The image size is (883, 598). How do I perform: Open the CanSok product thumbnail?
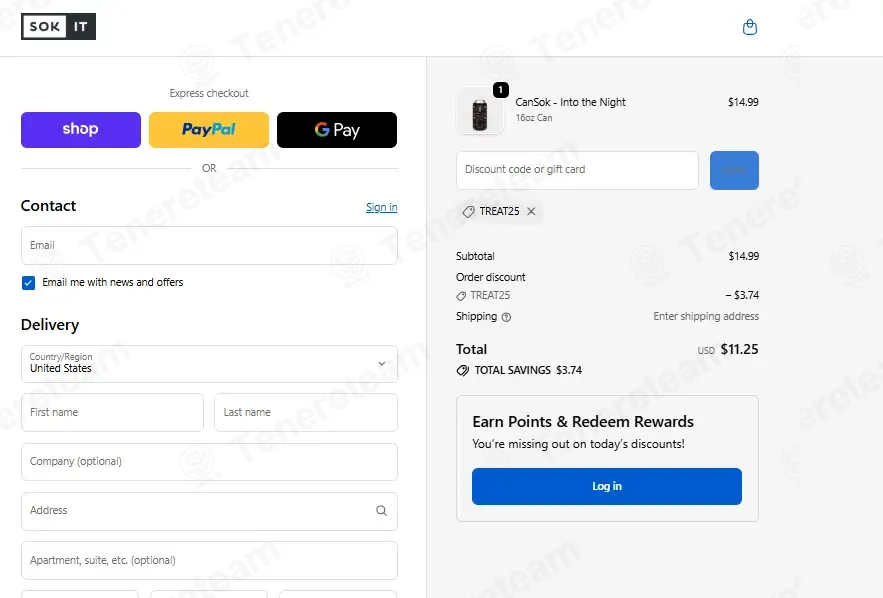[x=480, y=111]
